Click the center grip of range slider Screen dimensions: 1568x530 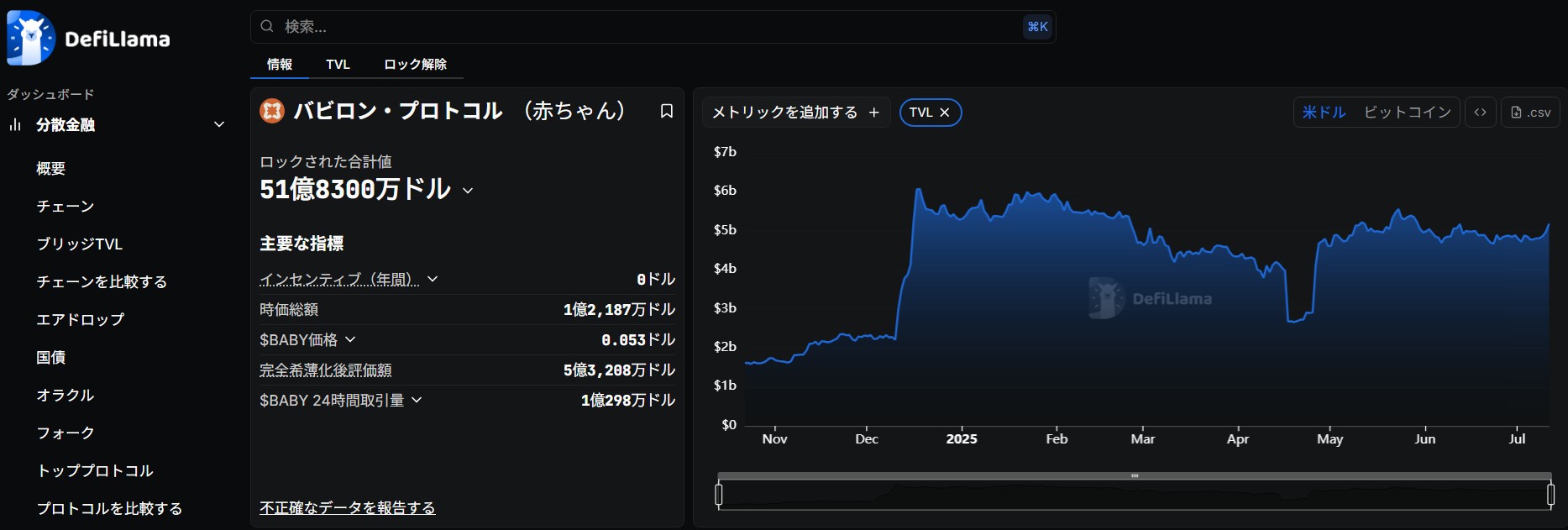[1135, 475]
